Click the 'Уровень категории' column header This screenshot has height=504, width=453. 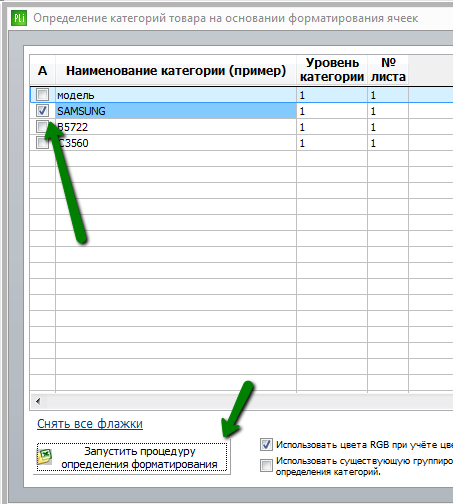(x=332, y=70)
